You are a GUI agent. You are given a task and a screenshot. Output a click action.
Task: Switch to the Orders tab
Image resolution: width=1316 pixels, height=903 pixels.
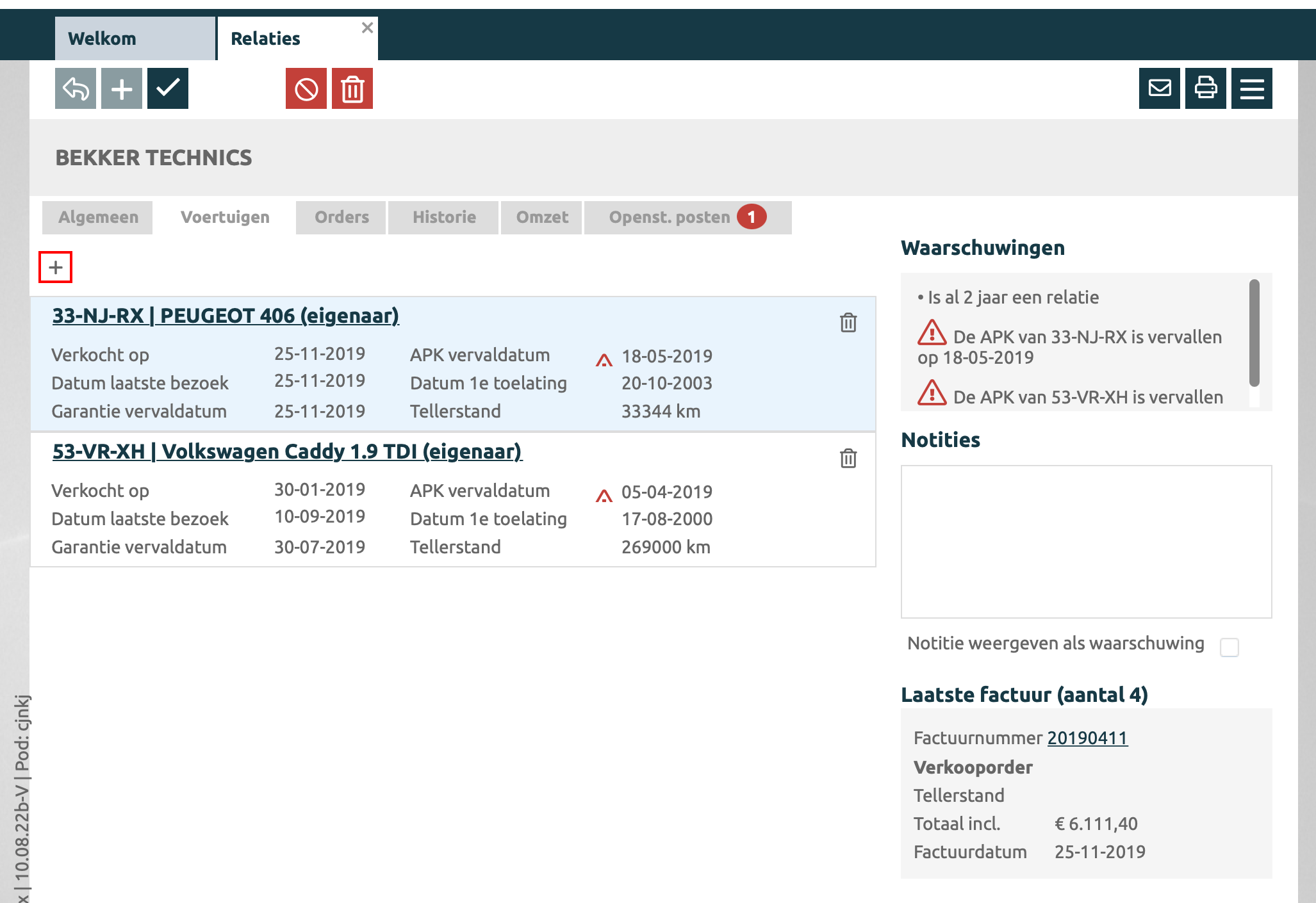coord(341,217)
